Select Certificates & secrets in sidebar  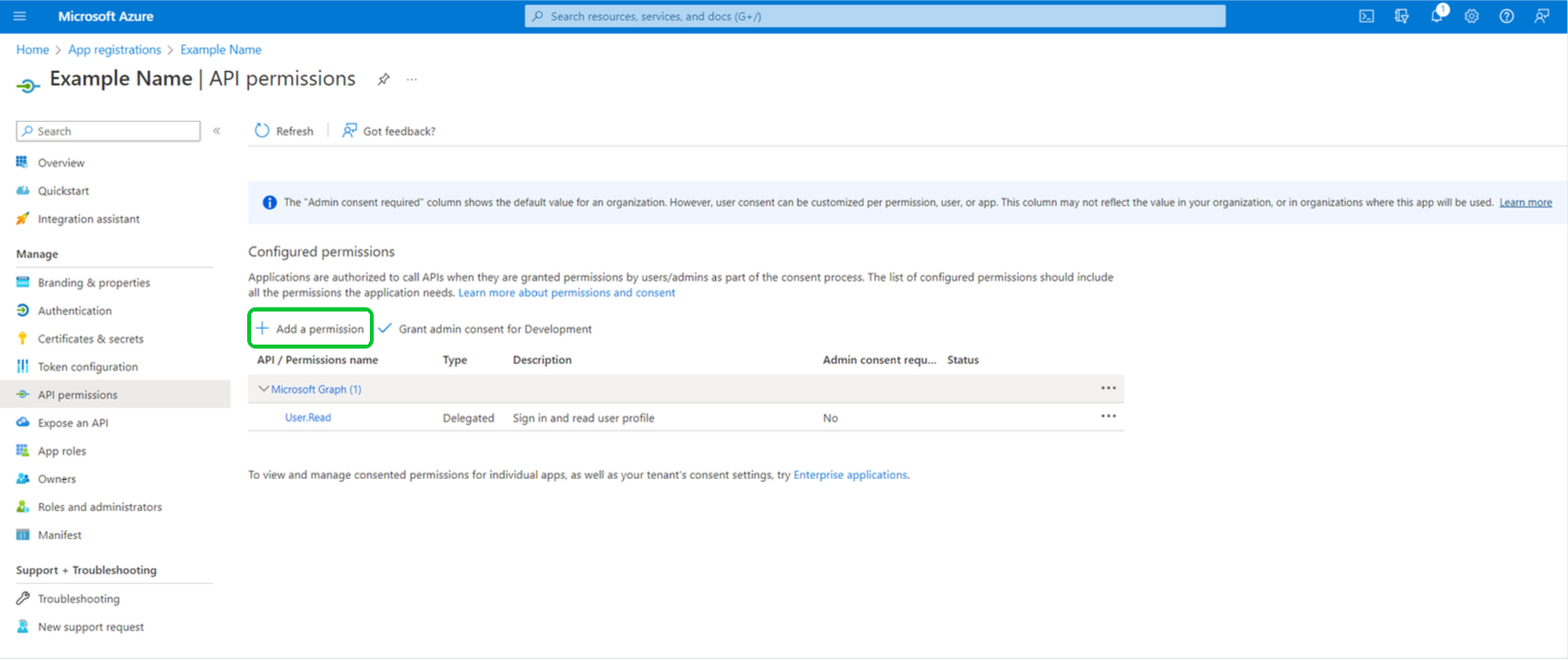click(91, 339)
